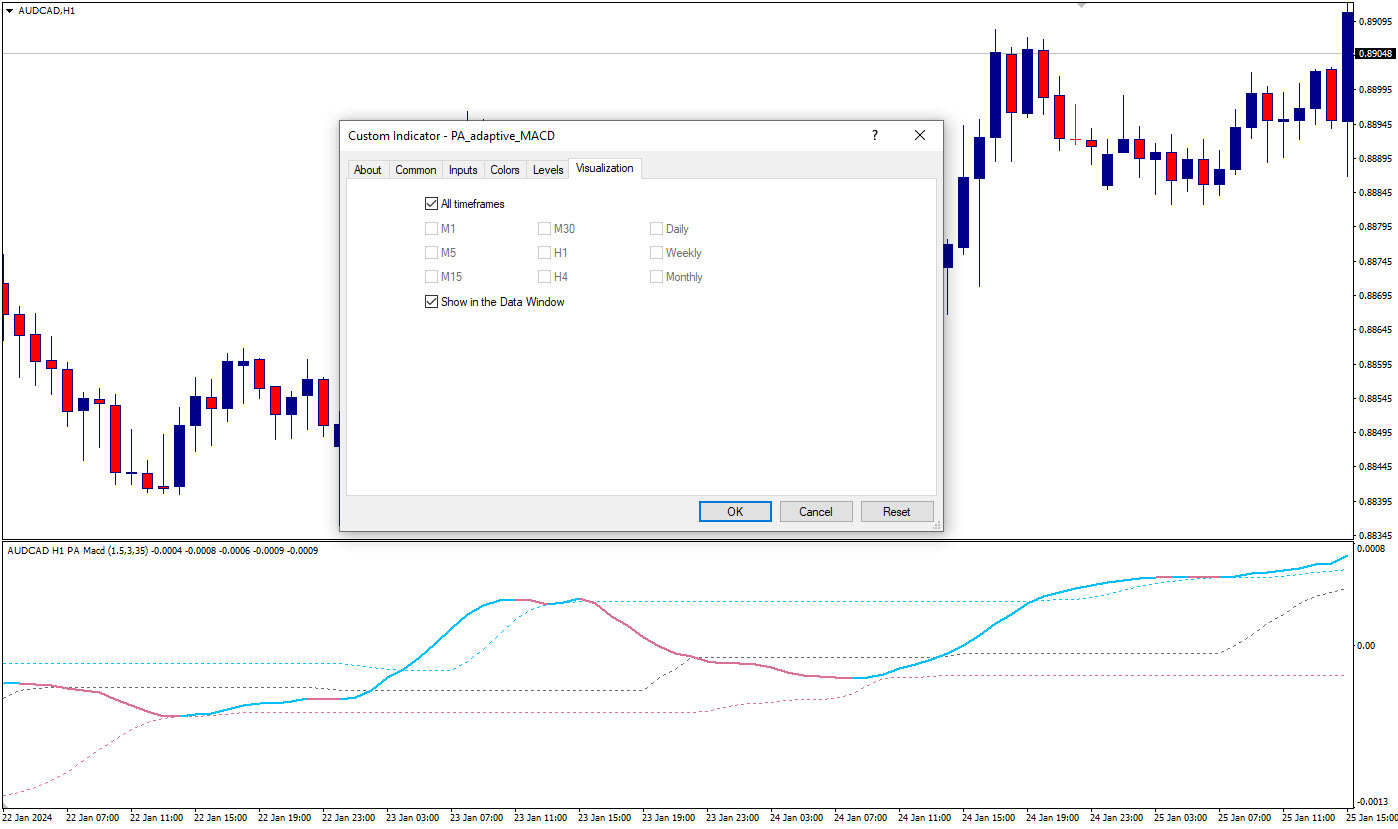Click the -0.0013 indicator scale value
The image size is (1398, 829).
tap(1372, 803)
